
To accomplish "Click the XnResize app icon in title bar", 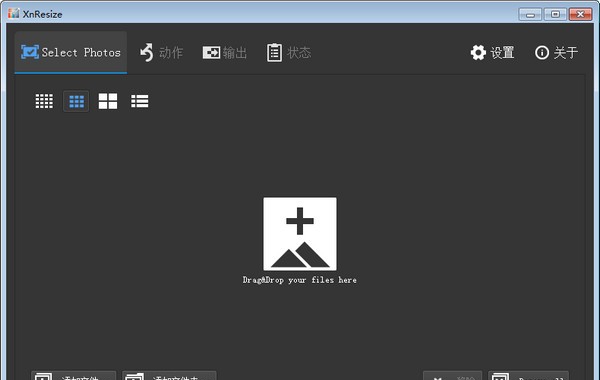I will [13, 13].
